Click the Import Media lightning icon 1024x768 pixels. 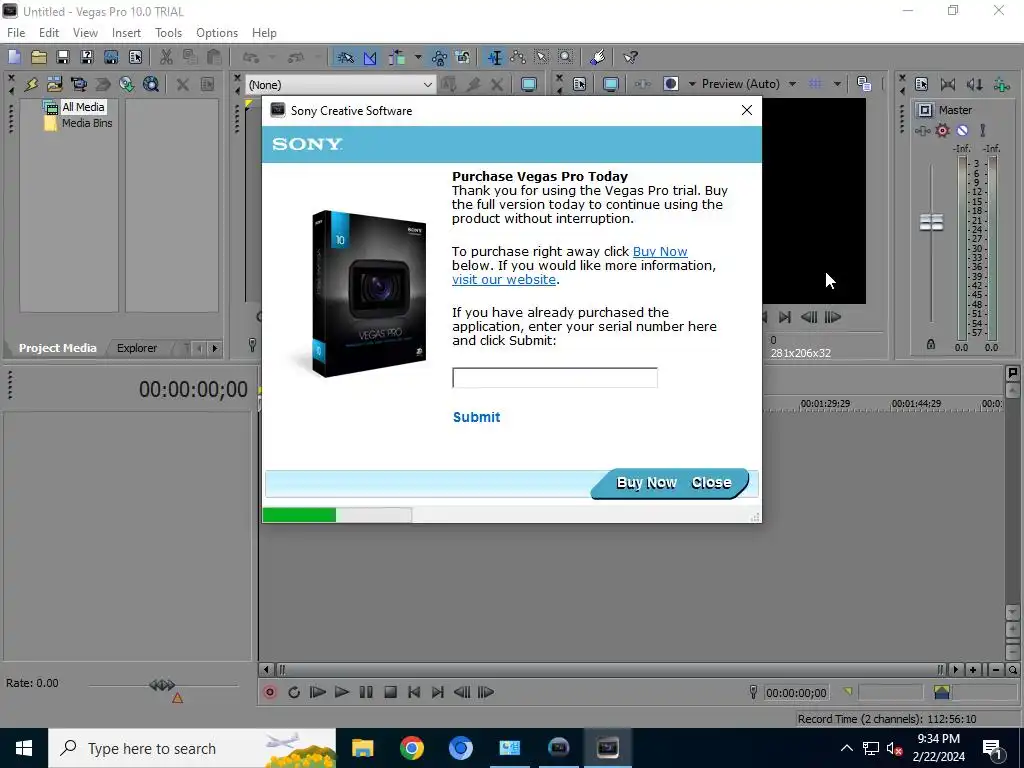[x=31, y=84]
